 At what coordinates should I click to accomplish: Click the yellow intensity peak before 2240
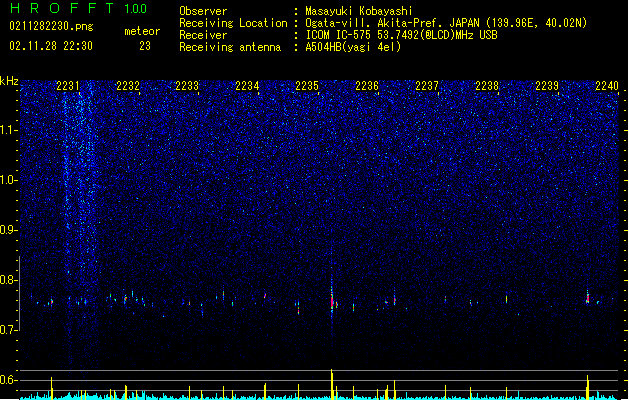point(588,387)
